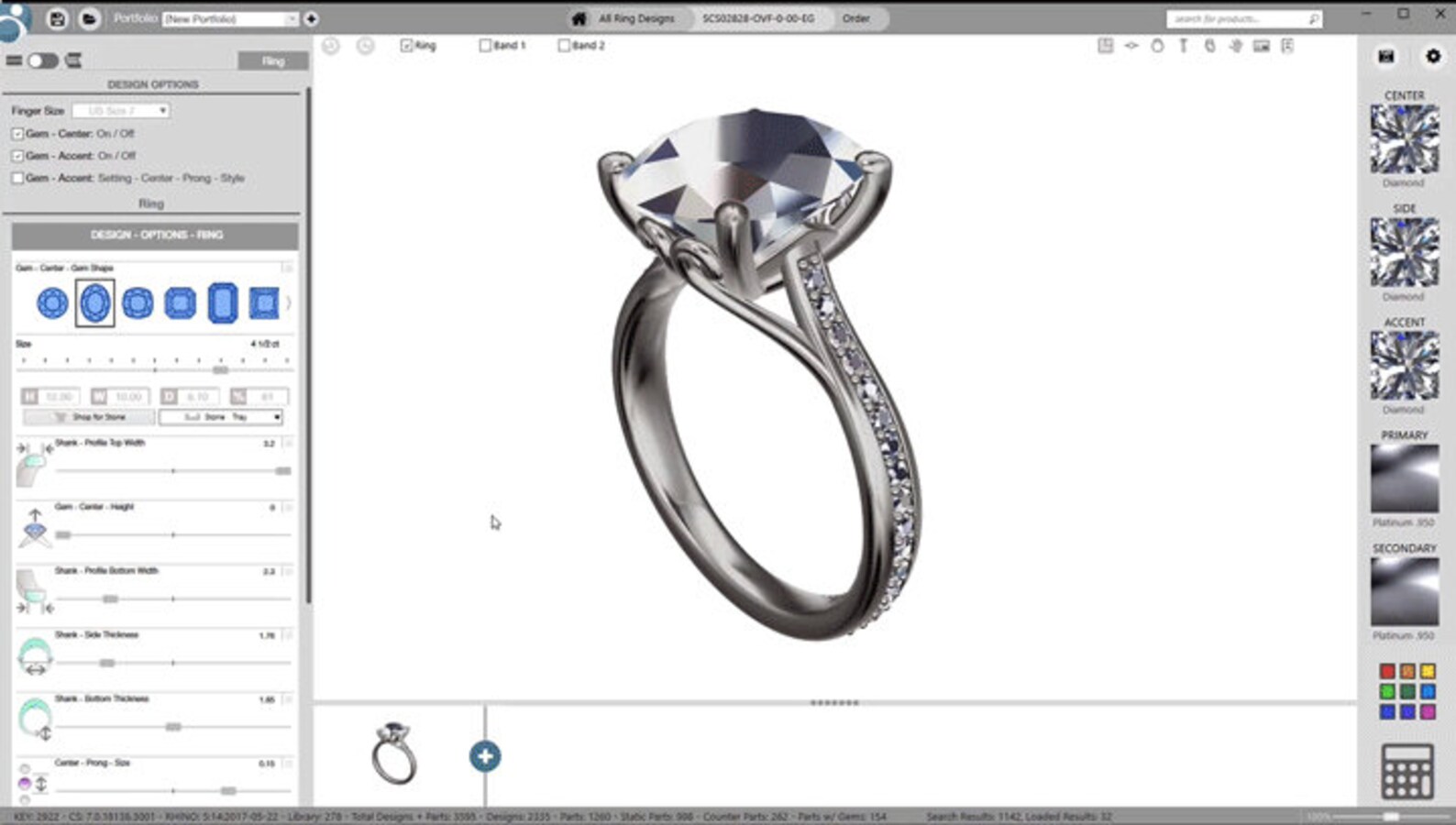Open settings gear in right panel
Image resolution: width=1456 pixels, height=825 pixels.
[x=1432, y=57]
